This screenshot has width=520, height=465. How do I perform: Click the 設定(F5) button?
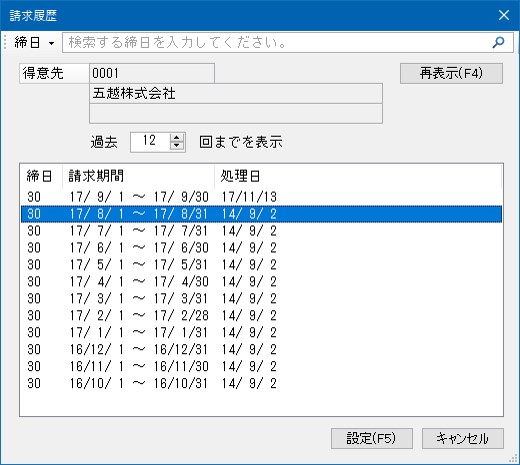pyautogui.click(x=372, y=438)
